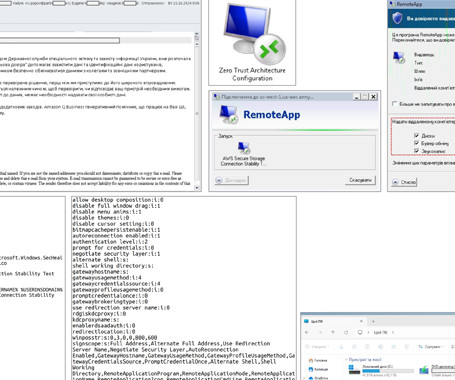Open the Створити (New) dropdown in File Explorer
Screen dimensions: 455x380
pyautogui.click(x=317, y=347)
